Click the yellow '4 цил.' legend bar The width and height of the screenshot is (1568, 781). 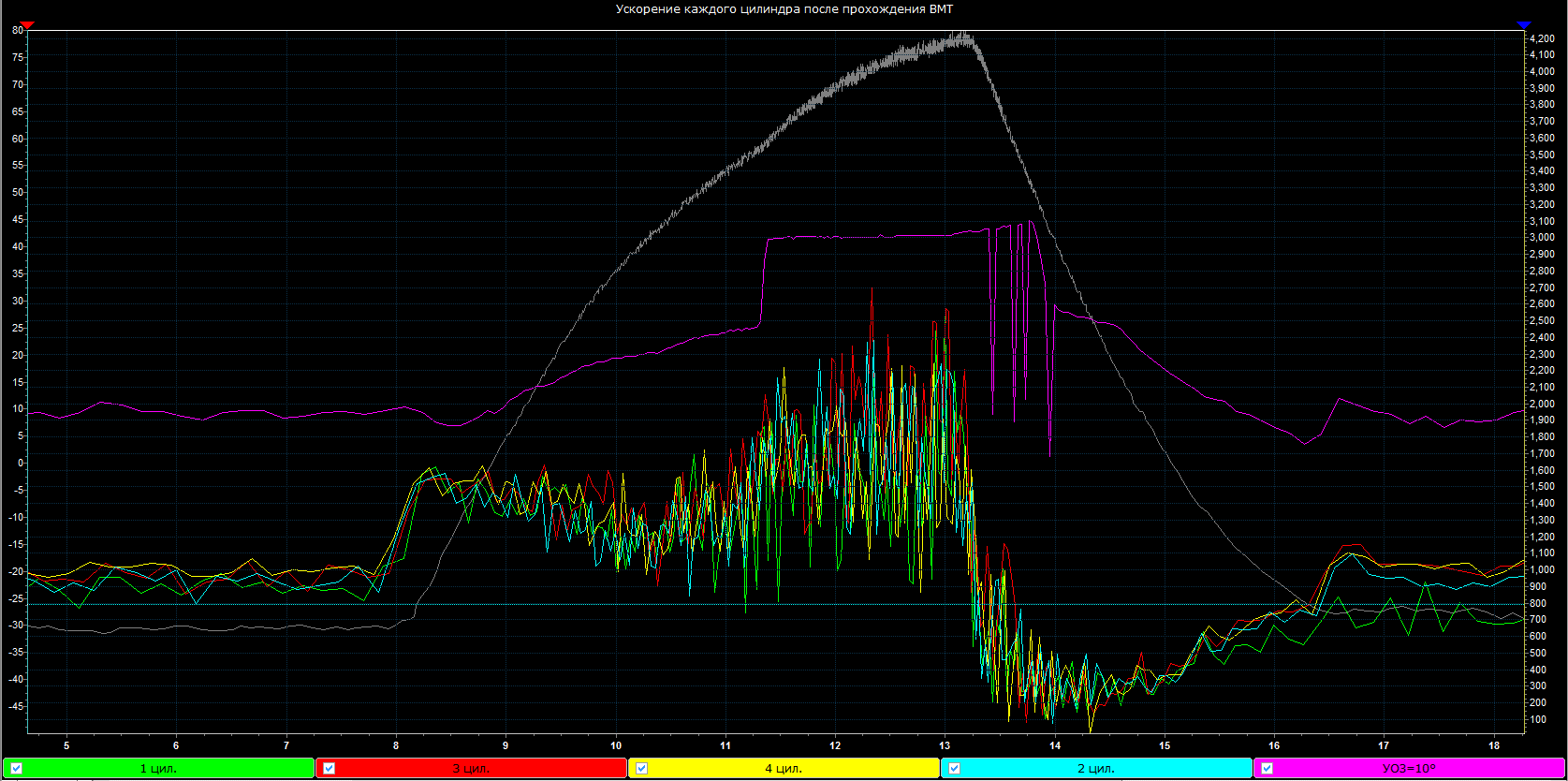click(x=784, y=768)
